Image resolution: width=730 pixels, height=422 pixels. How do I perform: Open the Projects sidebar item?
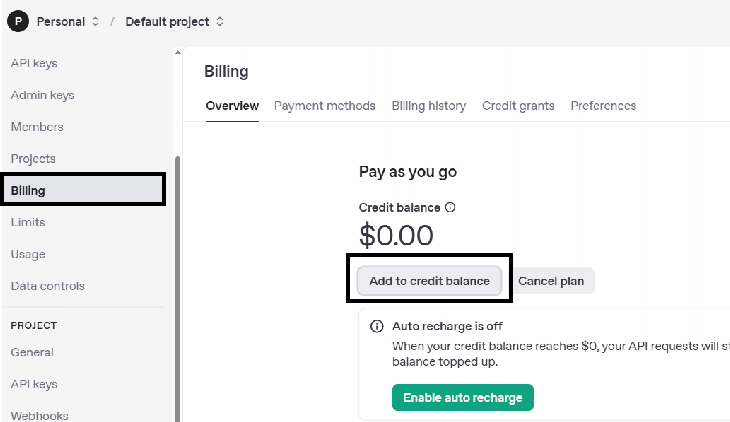point(33,159)
